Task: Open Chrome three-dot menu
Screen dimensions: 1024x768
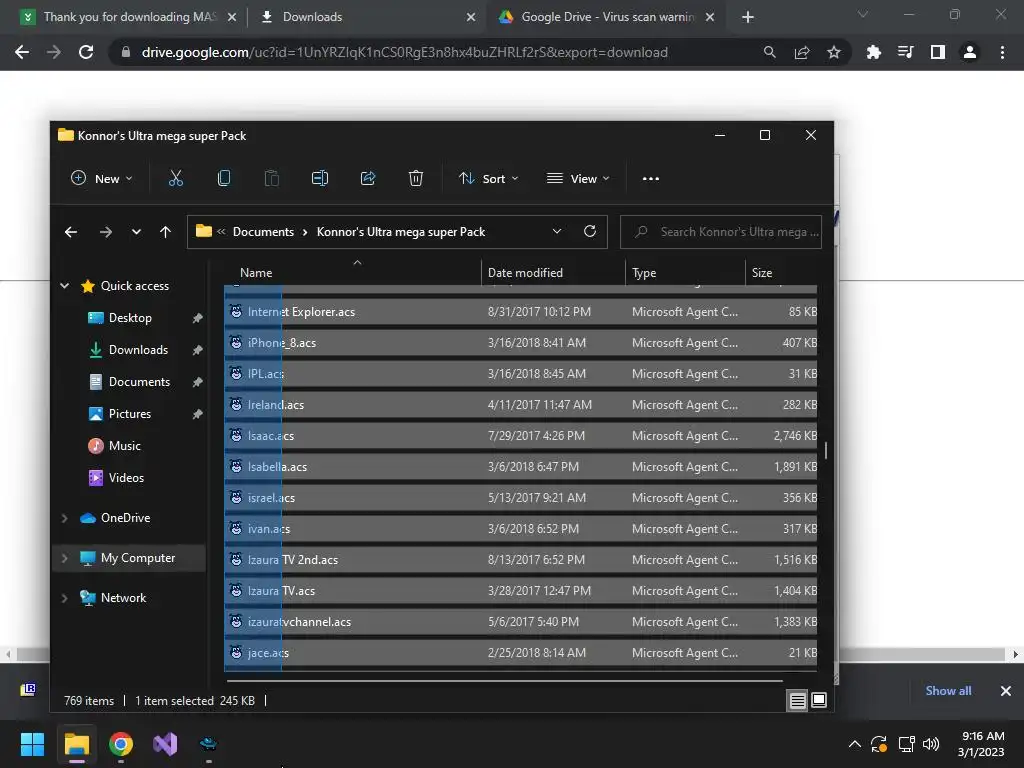Action: pyautogui.click(x=1002, y=52)
